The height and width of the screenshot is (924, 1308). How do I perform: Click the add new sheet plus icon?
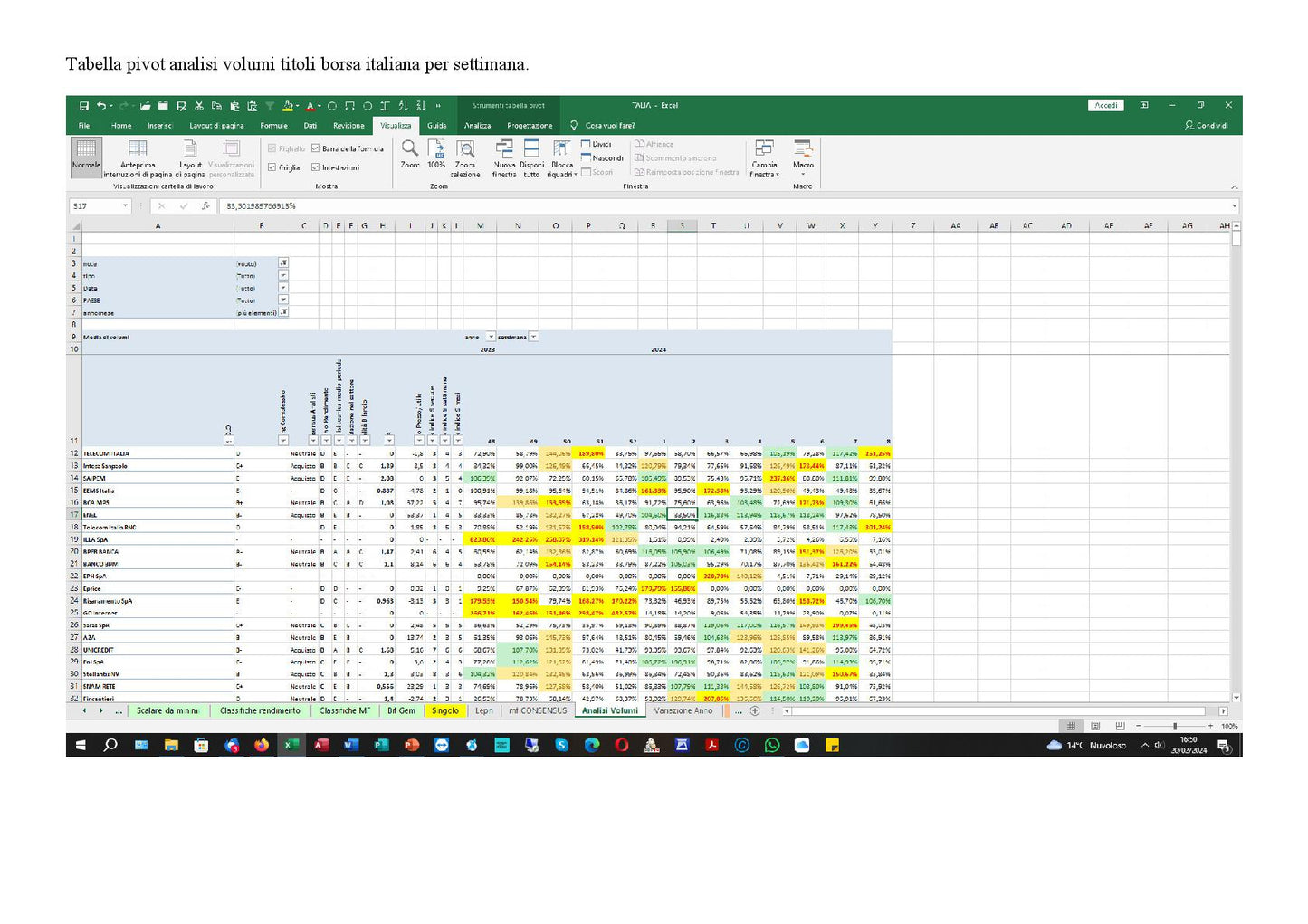click(x=755, y=711)
